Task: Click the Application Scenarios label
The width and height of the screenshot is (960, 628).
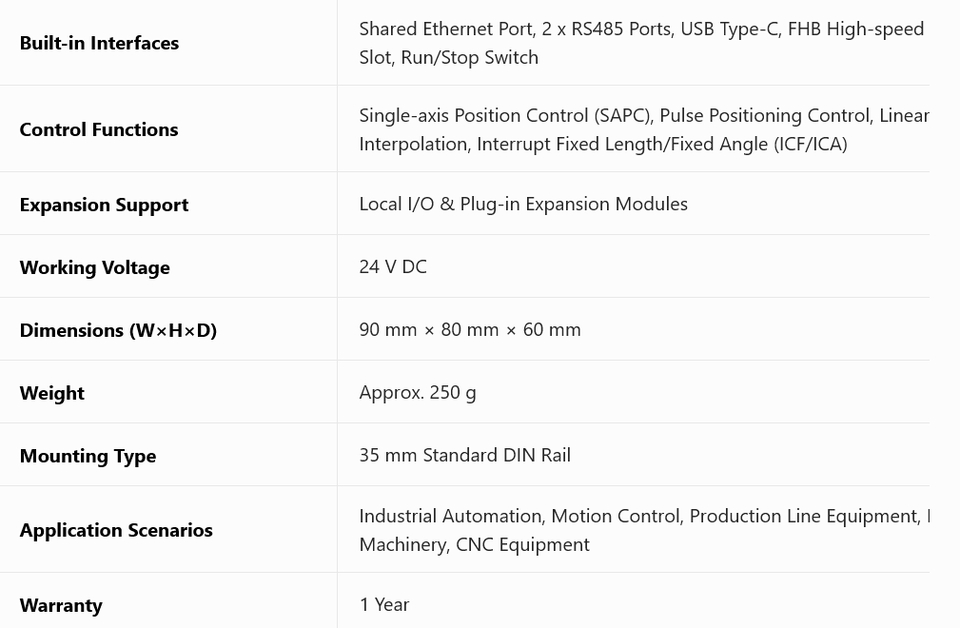Action: (116, 530)
